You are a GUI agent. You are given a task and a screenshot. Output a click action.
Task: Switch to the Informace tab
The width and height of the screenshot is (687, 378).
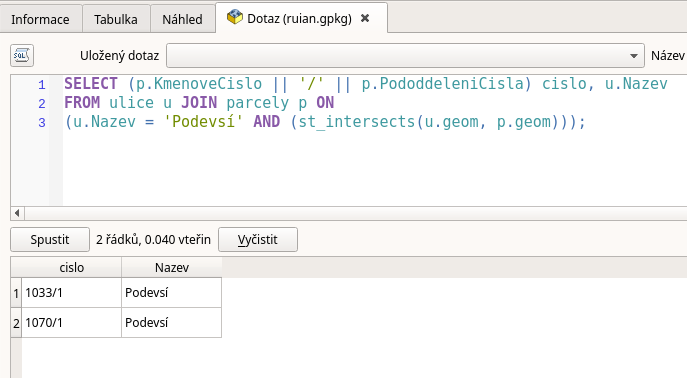coord(40,19)
